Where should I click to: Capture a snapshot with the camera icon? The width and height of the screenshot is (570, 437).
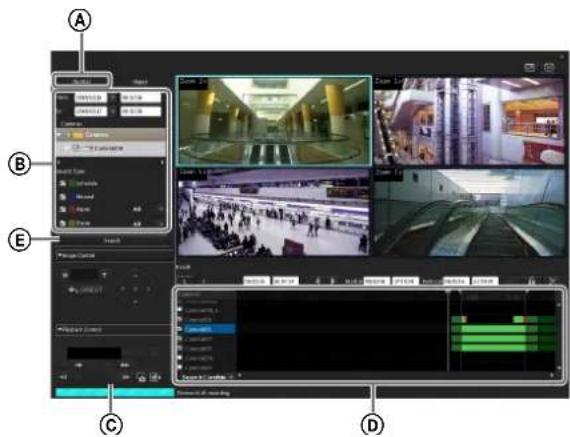pyautogui.click(x=142, y=378)
